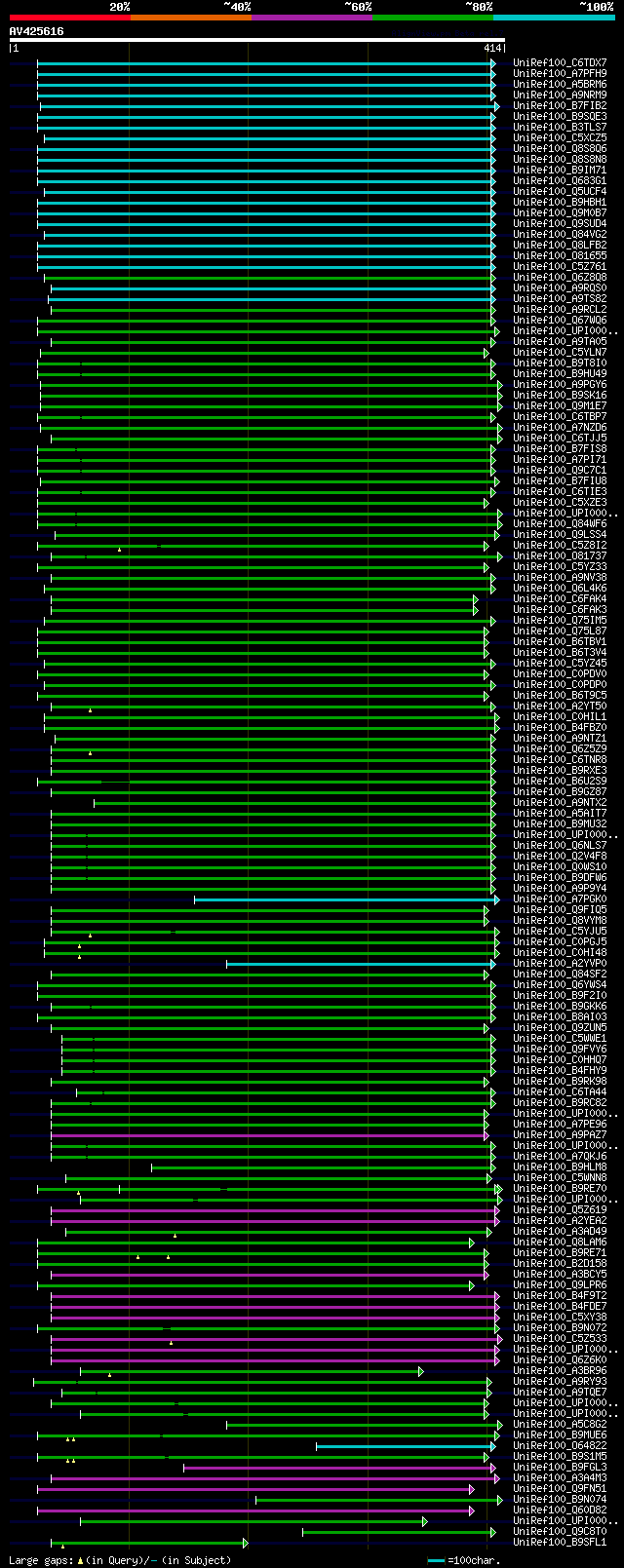624x1568 pixels.
Task: Click the white query sequence bar
Action: coord(257,40)
